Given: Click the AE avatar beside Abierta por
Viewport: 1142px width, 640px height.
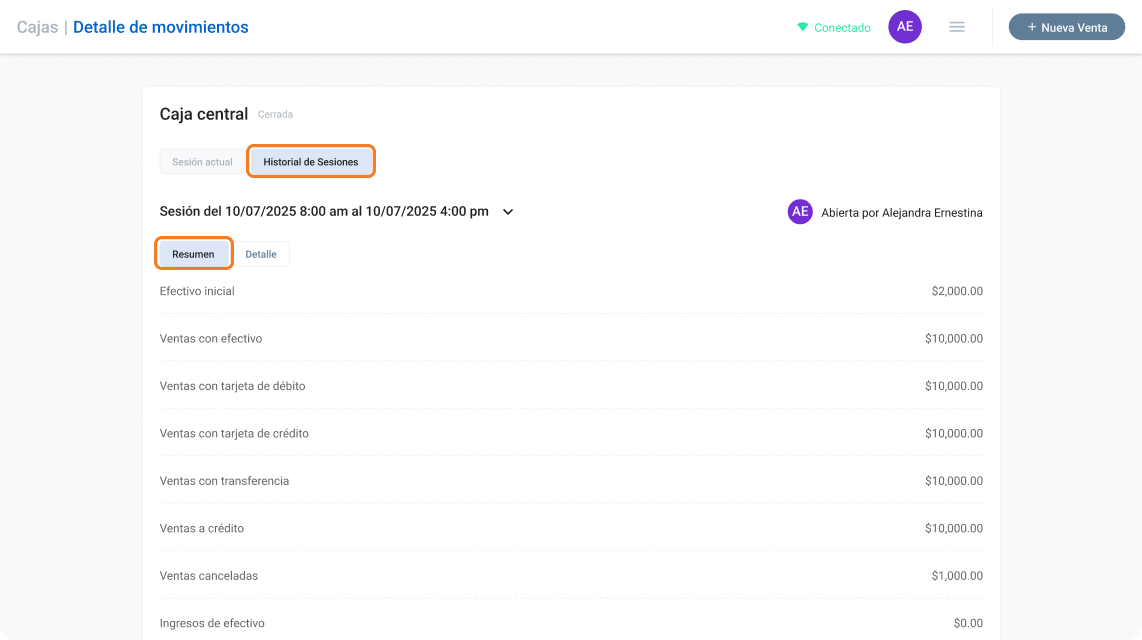Looking at the screenshot, I should tap(800, 212).
